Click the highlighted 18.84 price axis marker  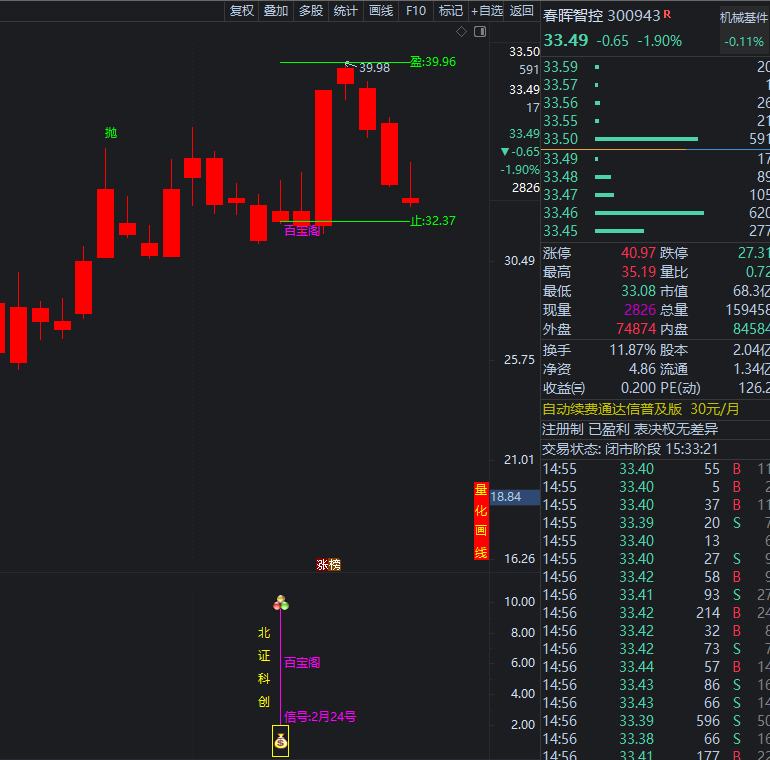(506, 497)
